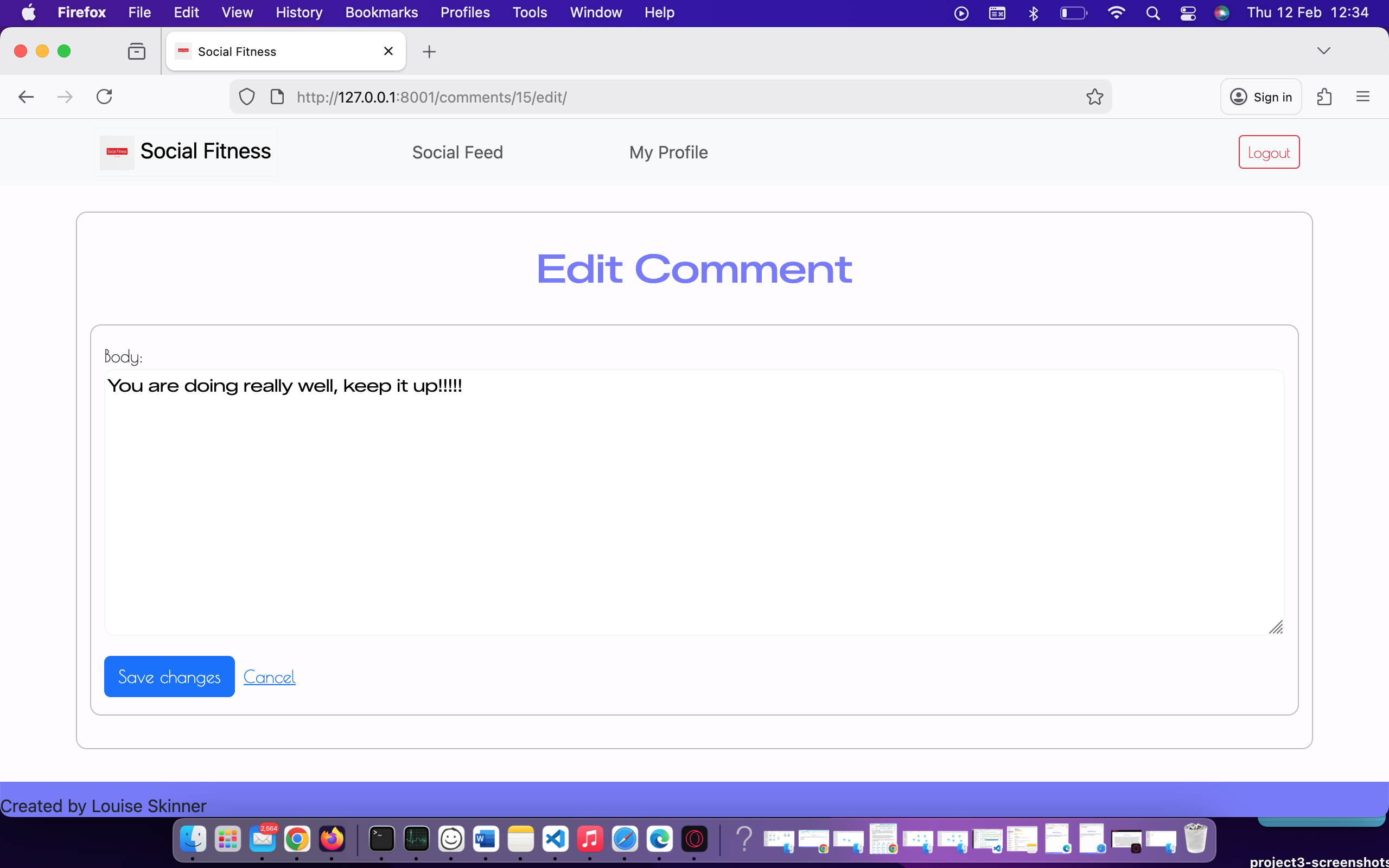The image size is (1389, 868).
Task: Open the extensions icon in the toolbar
Action: (1325, 97)
